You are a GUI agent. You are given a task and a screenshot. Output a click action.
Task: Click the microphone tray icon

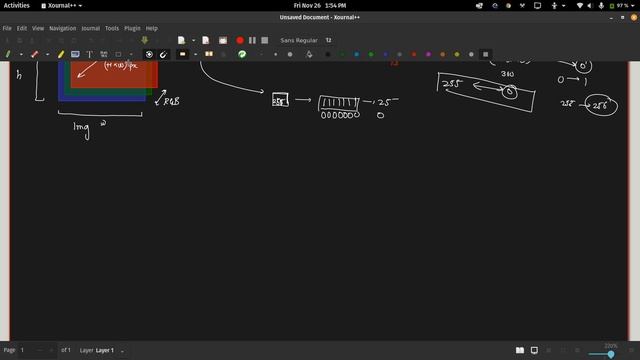pyautogui.click(x=601, y=6)
